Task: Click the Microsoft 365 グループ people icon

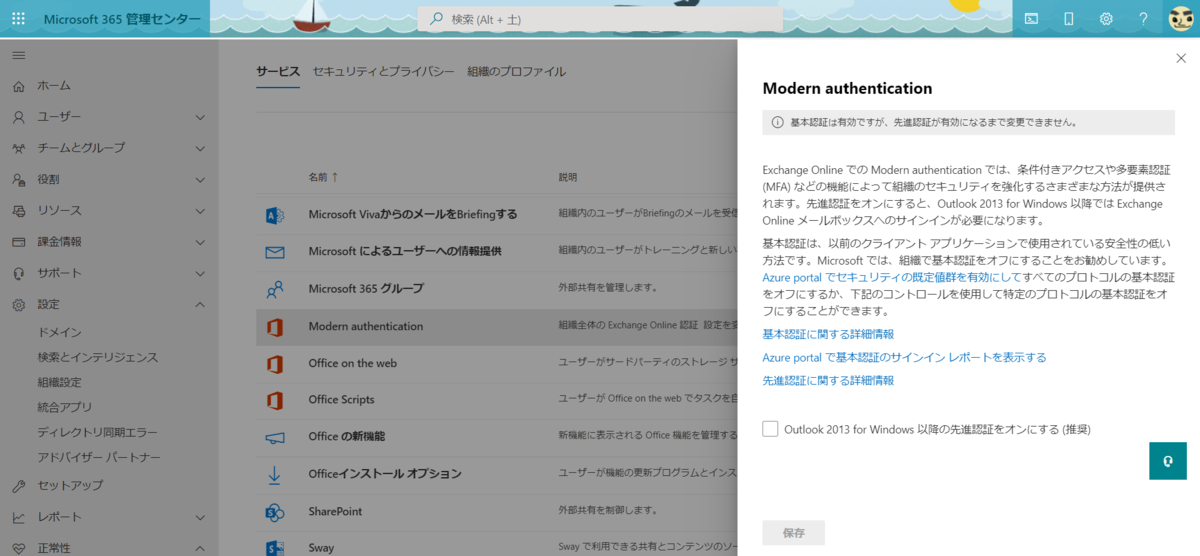Action: point(275,289)
